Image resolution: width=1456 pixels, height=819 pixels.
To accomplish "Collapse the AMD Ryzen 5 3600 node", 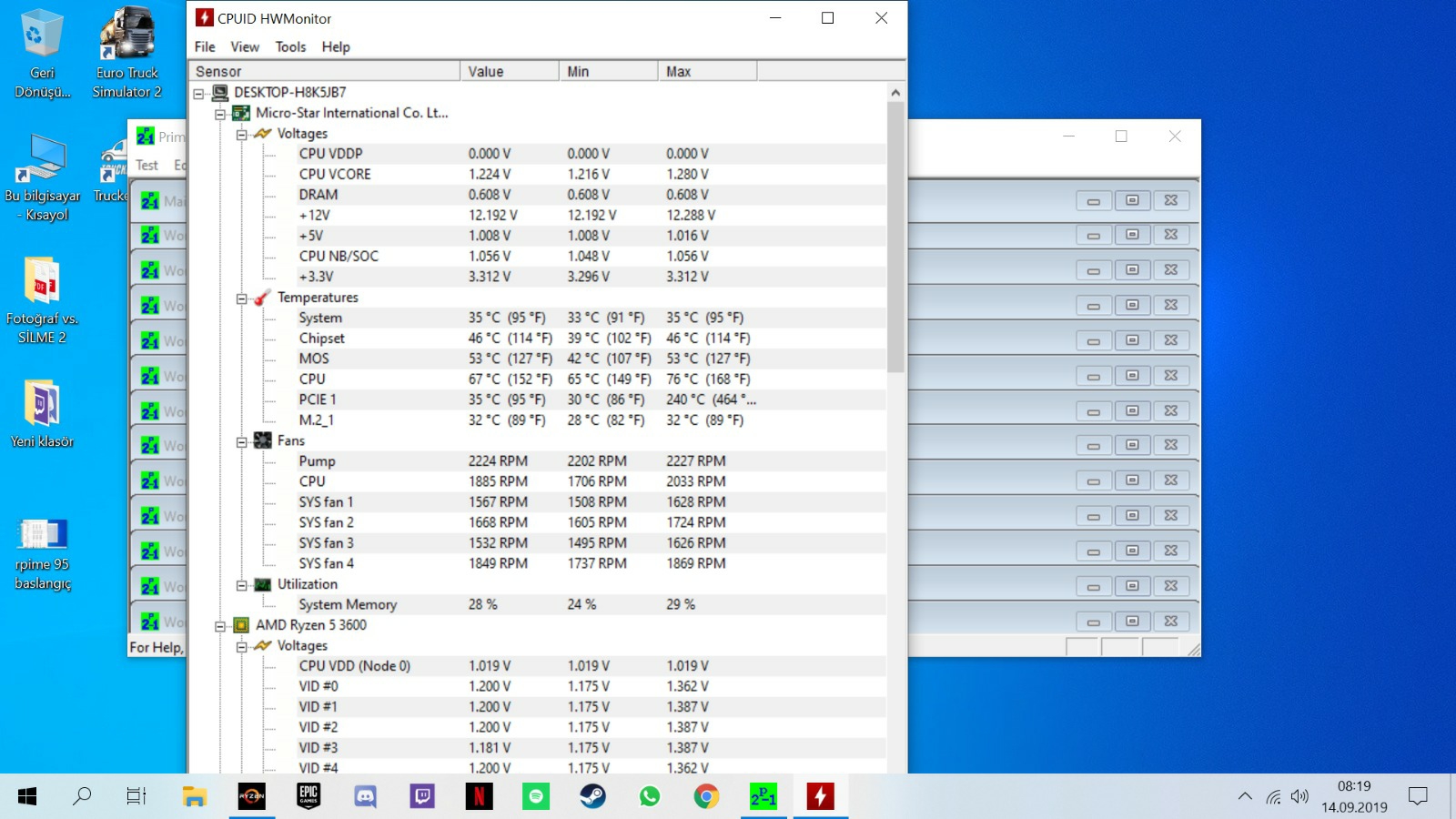I will click(x=220, y=626).
